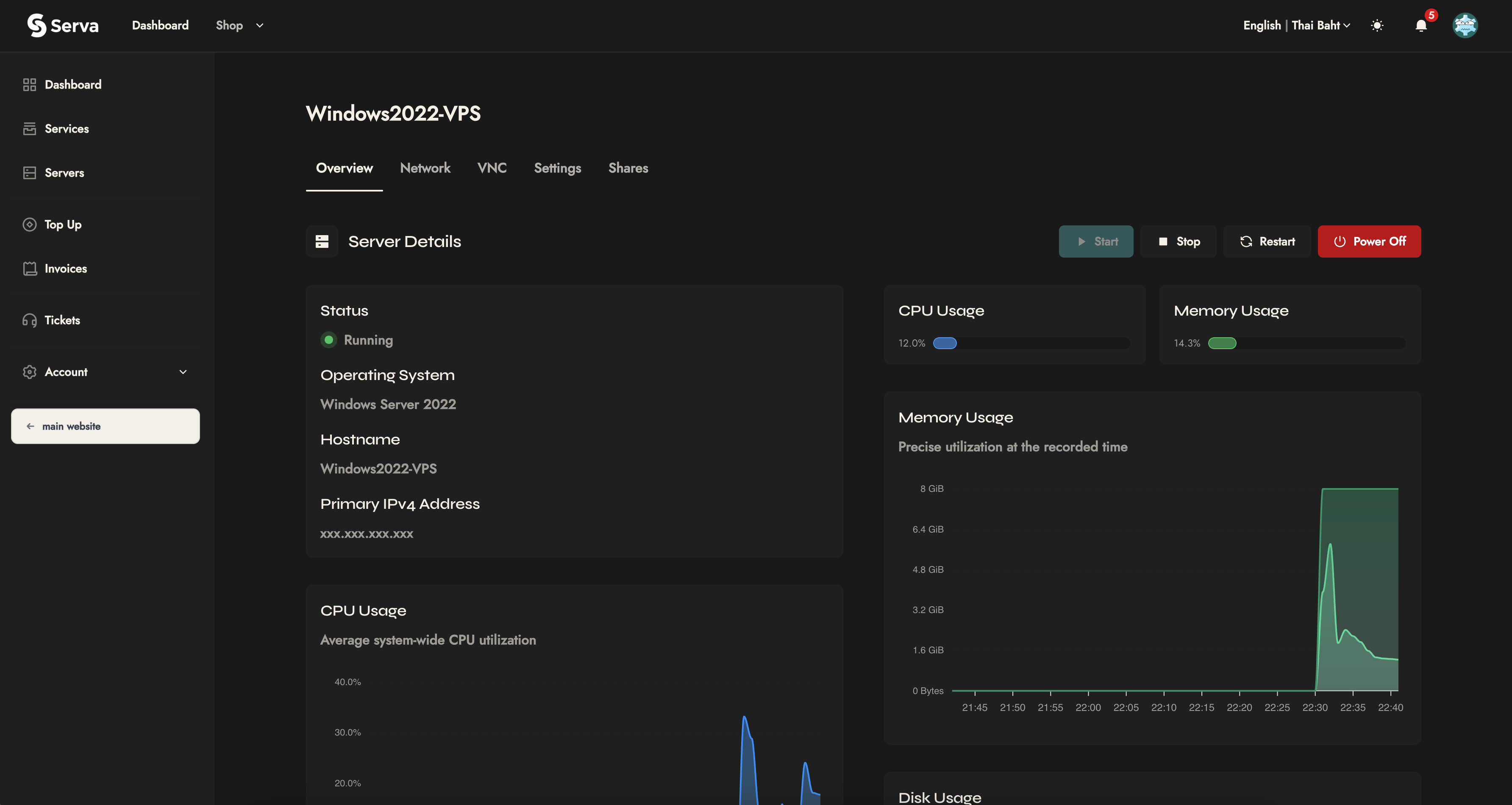Image resolution: width=1512 pixels, height=805 pixels.
Task: Click 'Precise utilization at the recorded time' text
Action: coord(1012,447)
